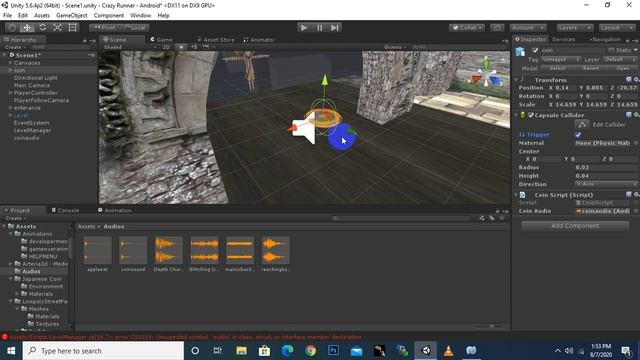Select LevelManager in Hierarchy

(32, 130)
